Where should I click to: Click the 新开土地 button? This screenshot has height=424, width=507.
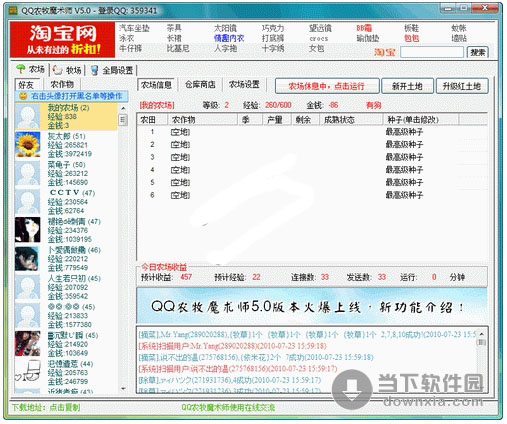(x=407, y=86)
